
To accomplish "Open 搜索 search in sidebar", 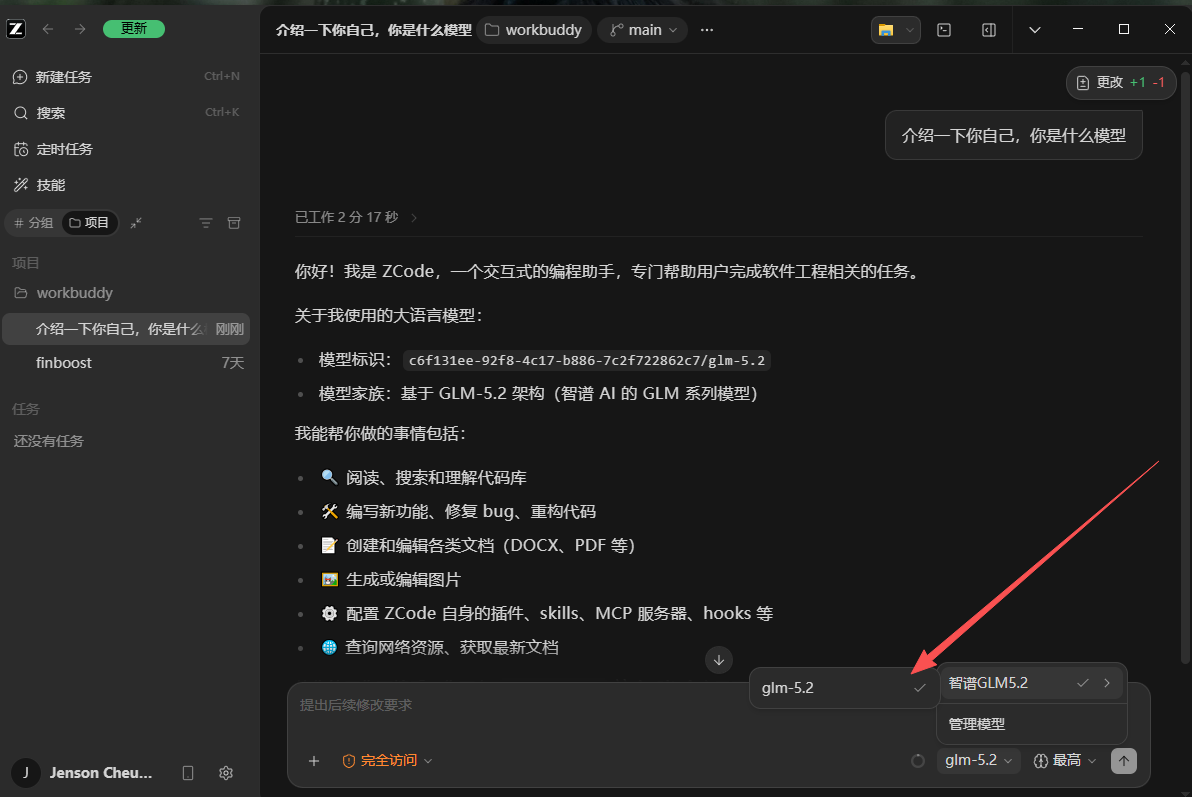I will pyautogui.click(x=126, y=113).
